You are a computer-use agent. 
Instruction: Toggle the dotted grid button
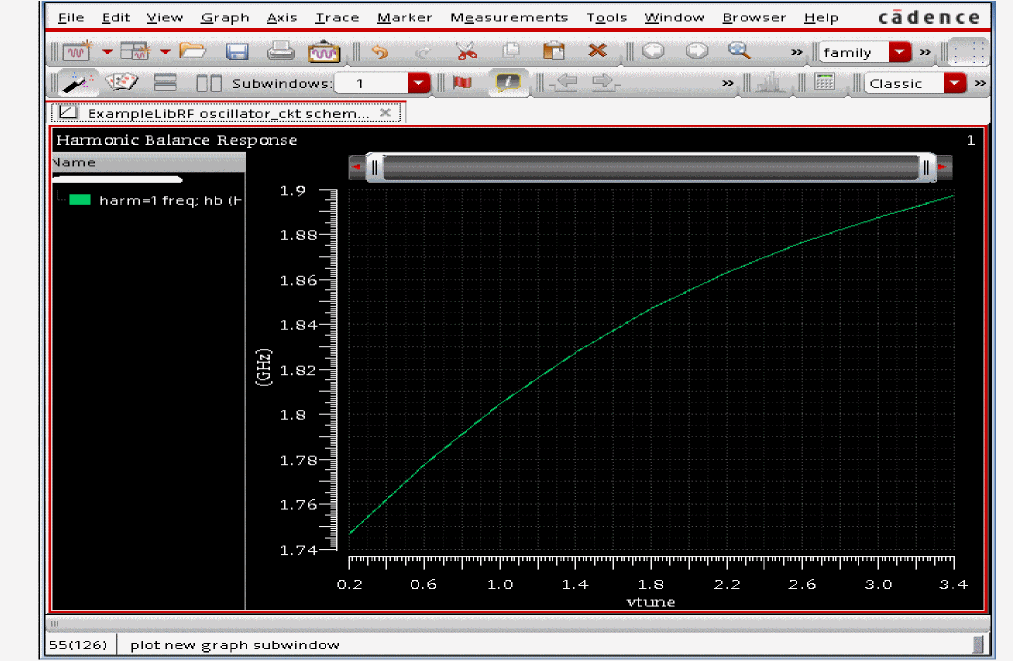(x=966, y=52)
